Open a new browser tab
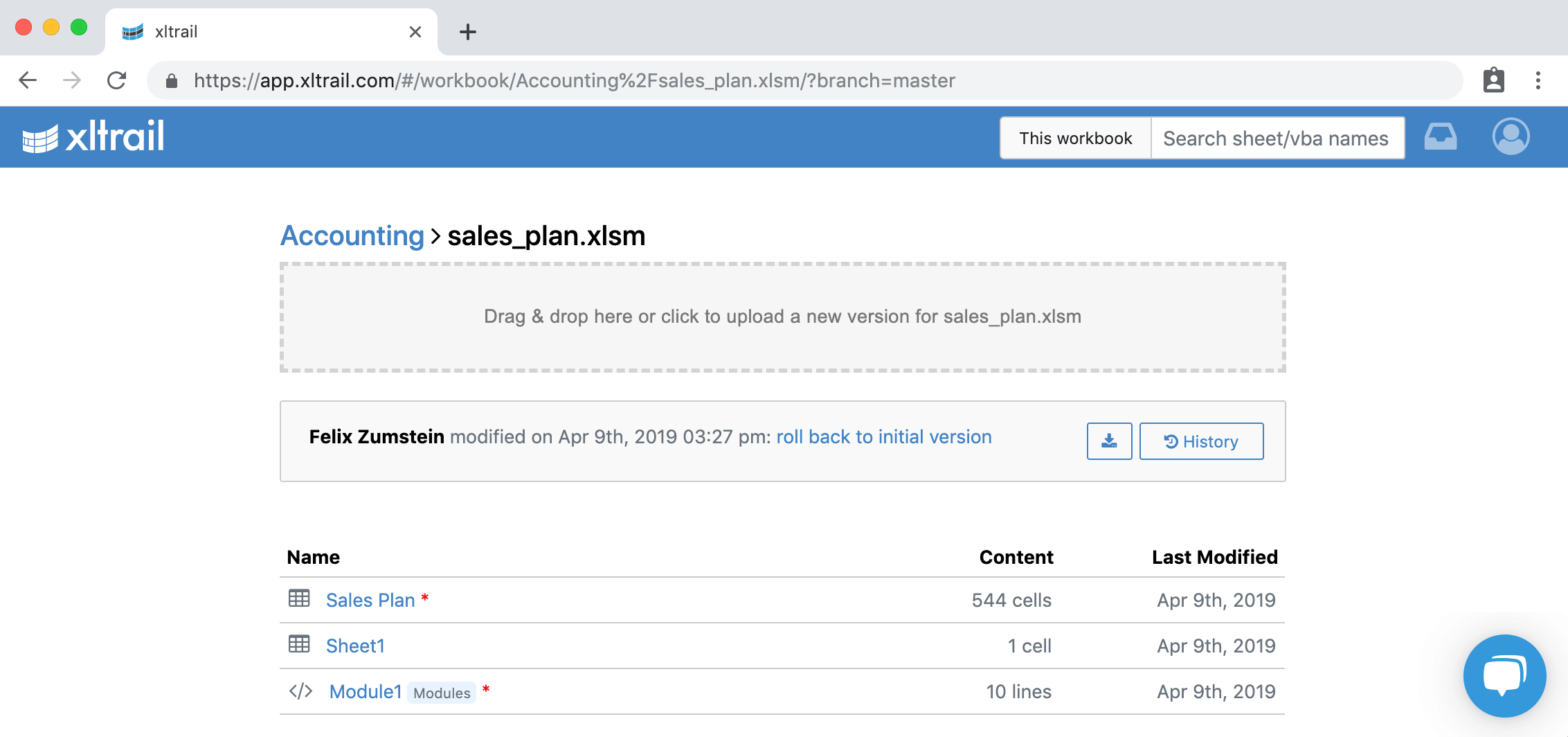 tap(468, 32)
